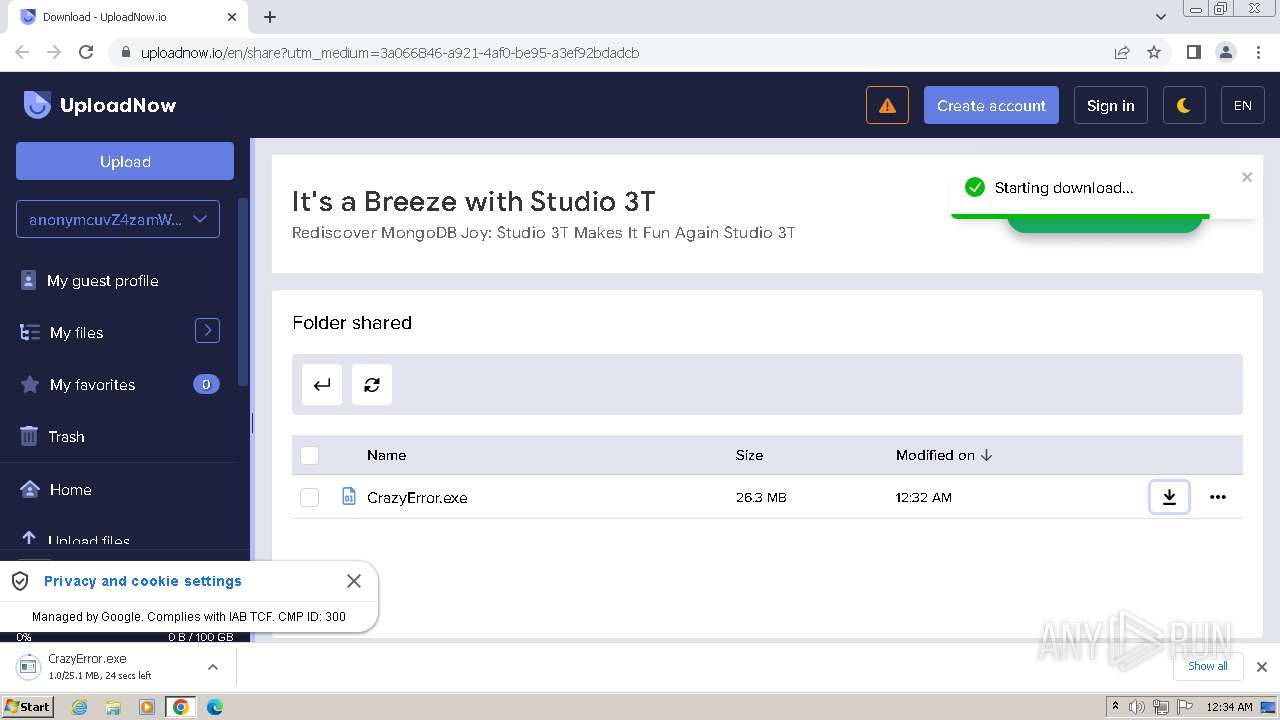The height and width of the screenshot is (720, 1280).
Task: Open the CrazyError.exe file name
Action: click(417, 497)
